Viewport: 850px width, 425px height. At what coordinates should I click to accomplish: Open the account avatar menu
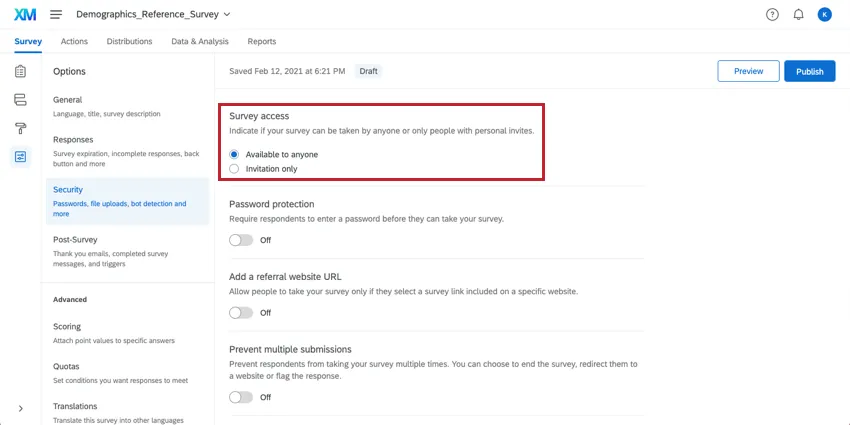click(824, 14)
